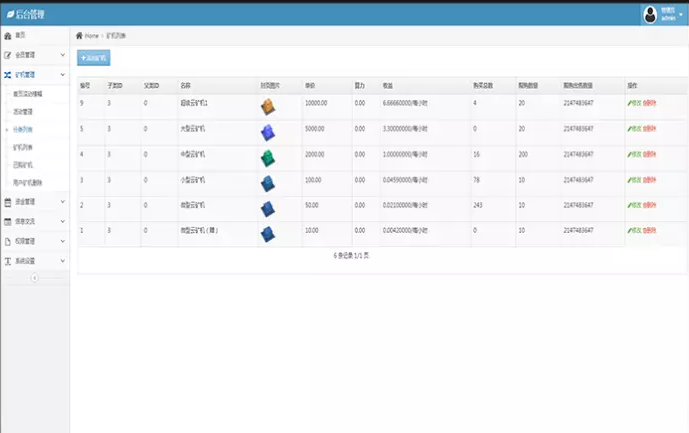Select 分类列表 in the sidebar submenu
Image resolution: width=689 pixels, height=433 pixels.
(23, 130)
